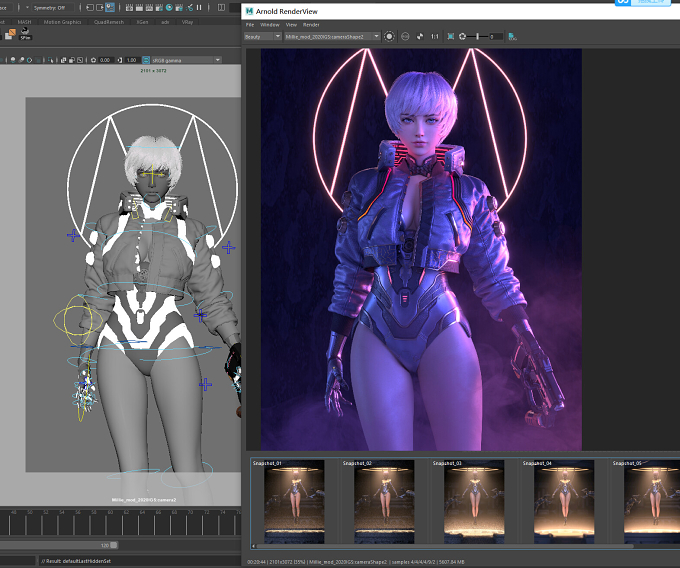
Task: Switch to the QuadRemesh shelf tab
Action: pos(109,22)
